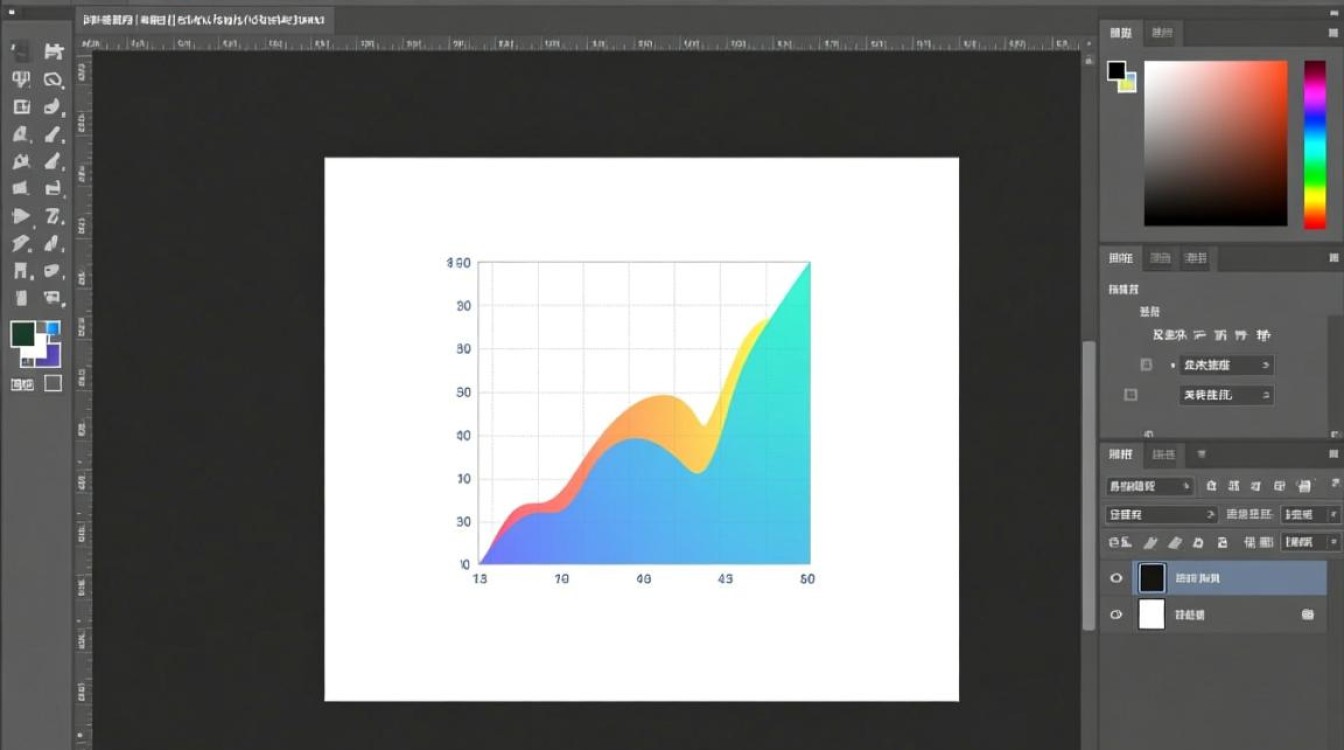Click the screen mode square icon in toolbar
The image size is (1344, 750).
point(53,383)
